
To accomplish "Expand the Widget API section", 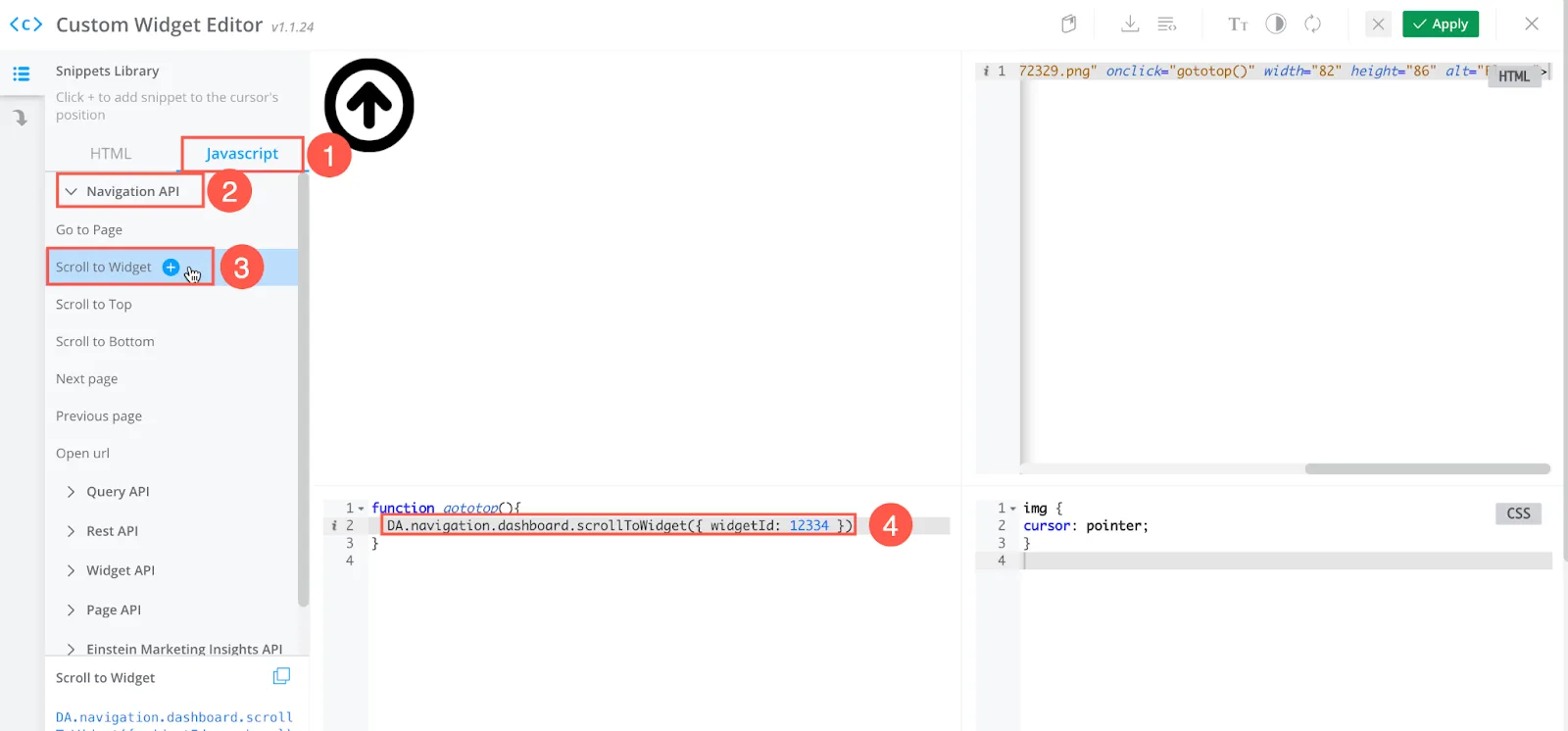I will click(x=110, y=570).
